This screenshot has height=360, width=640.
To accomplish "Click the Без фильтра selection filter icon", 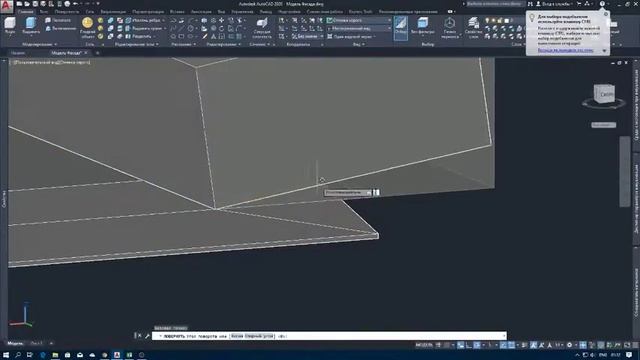I will click(423, 26).
